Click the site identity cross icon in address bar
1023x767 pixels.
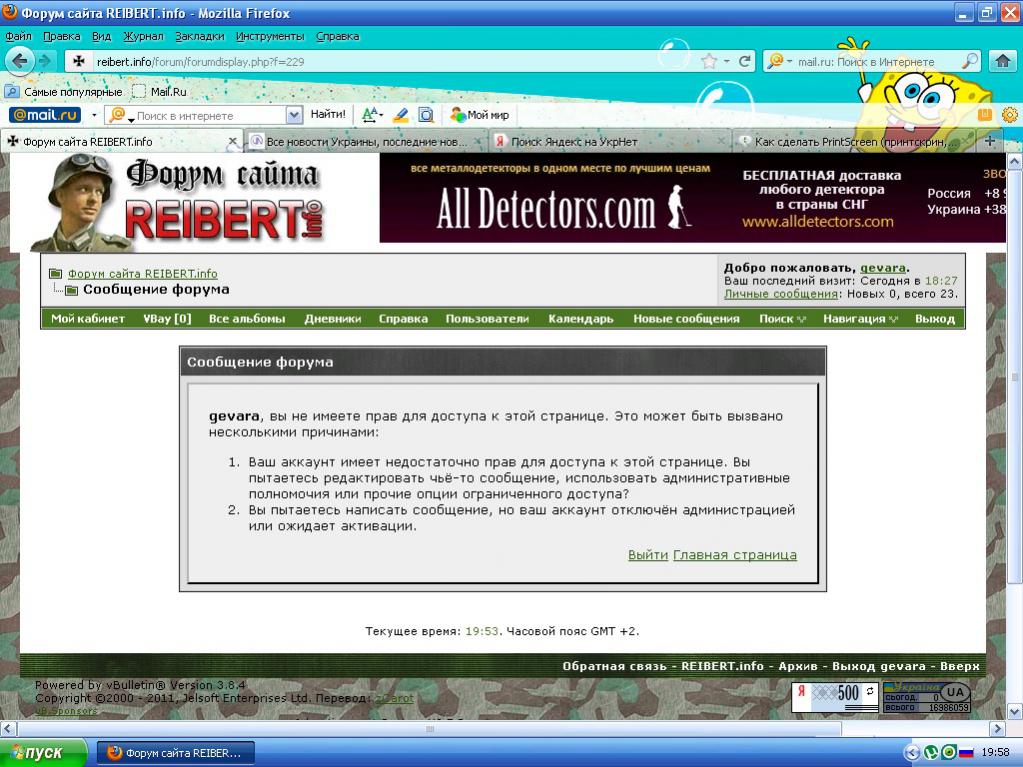[x=79, y=61]
